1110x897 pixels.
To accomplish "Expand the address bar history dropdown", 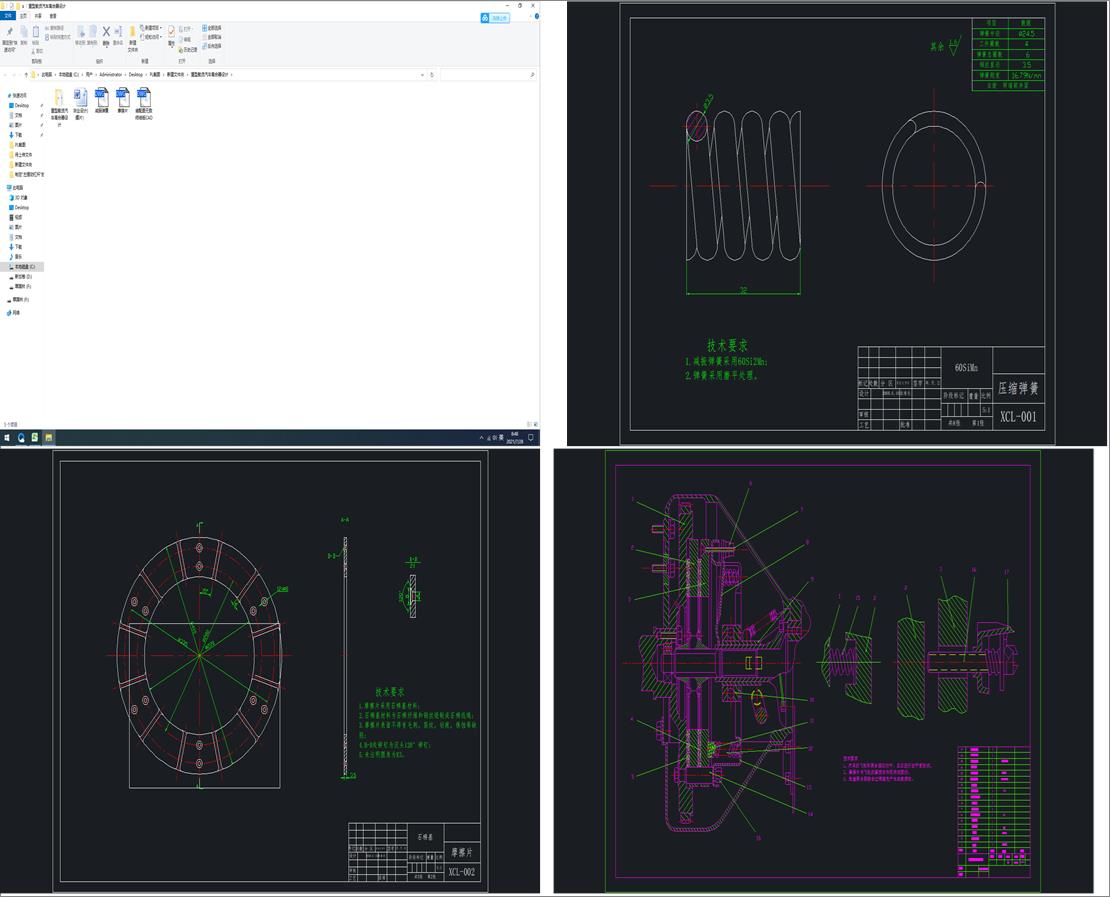I will pyautogui.click(x=421, y=75).
